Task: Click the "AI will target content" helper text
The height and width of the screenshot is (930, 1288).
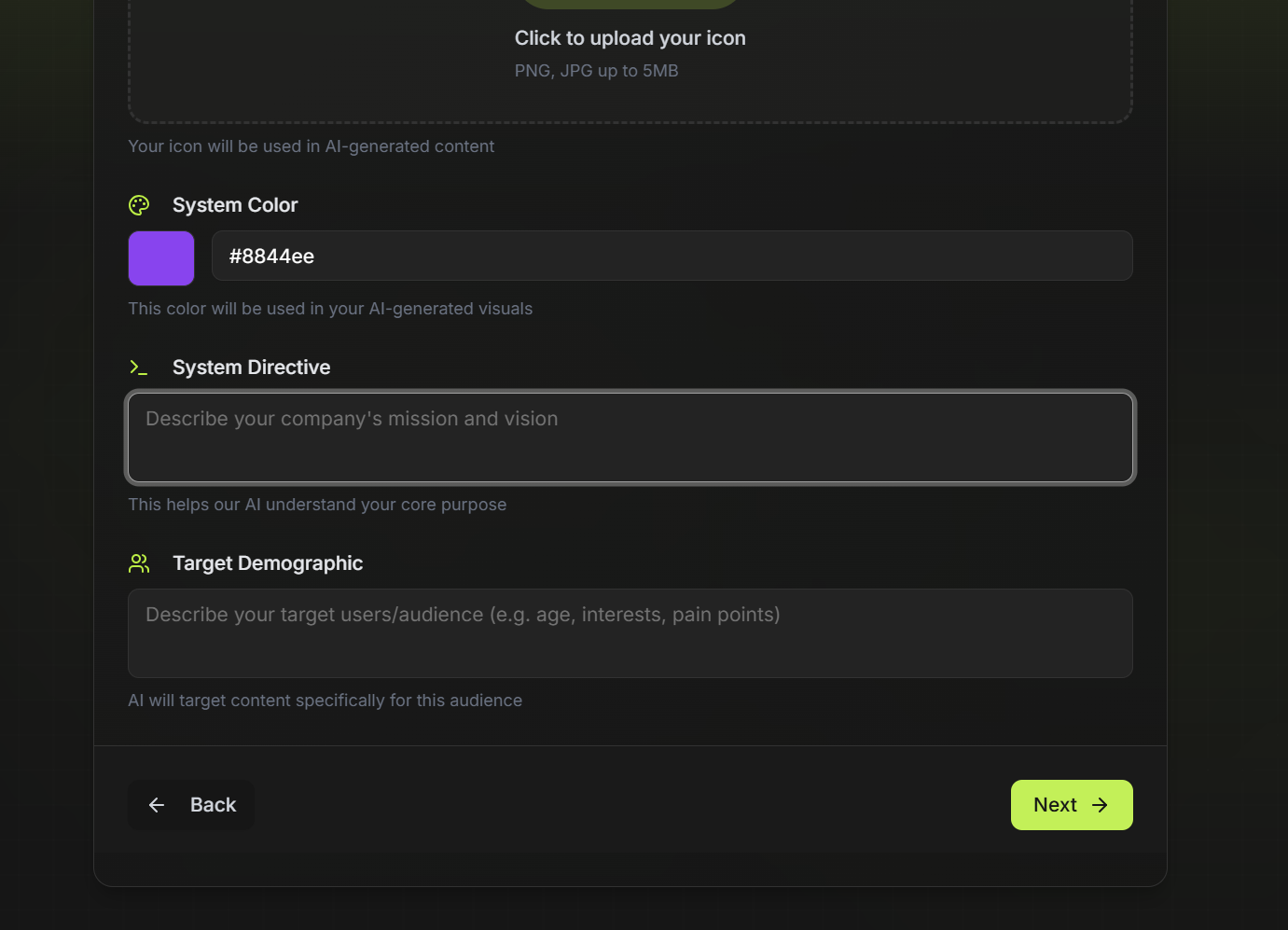Action: tap(325, 701)
